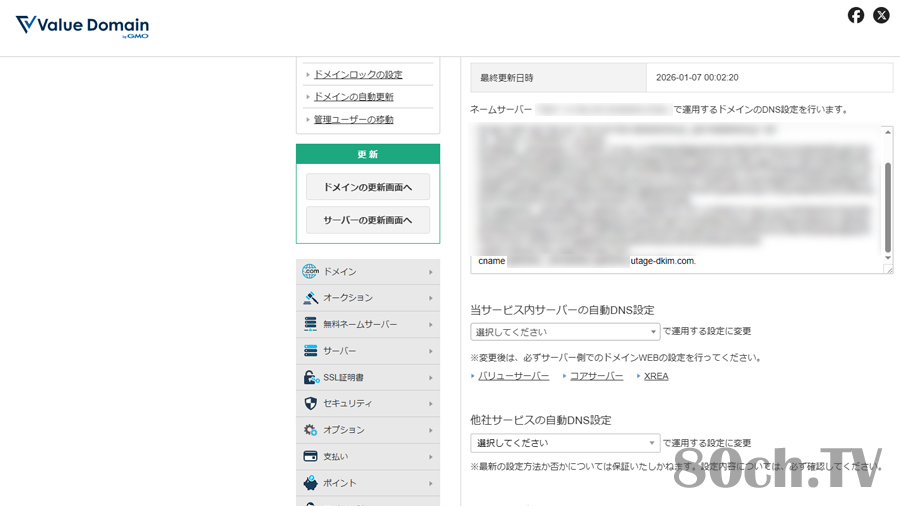This screenshot has height=506, width=900.
Task: Click the ポイント piggy bank icon
Action: tap(310, 483)
